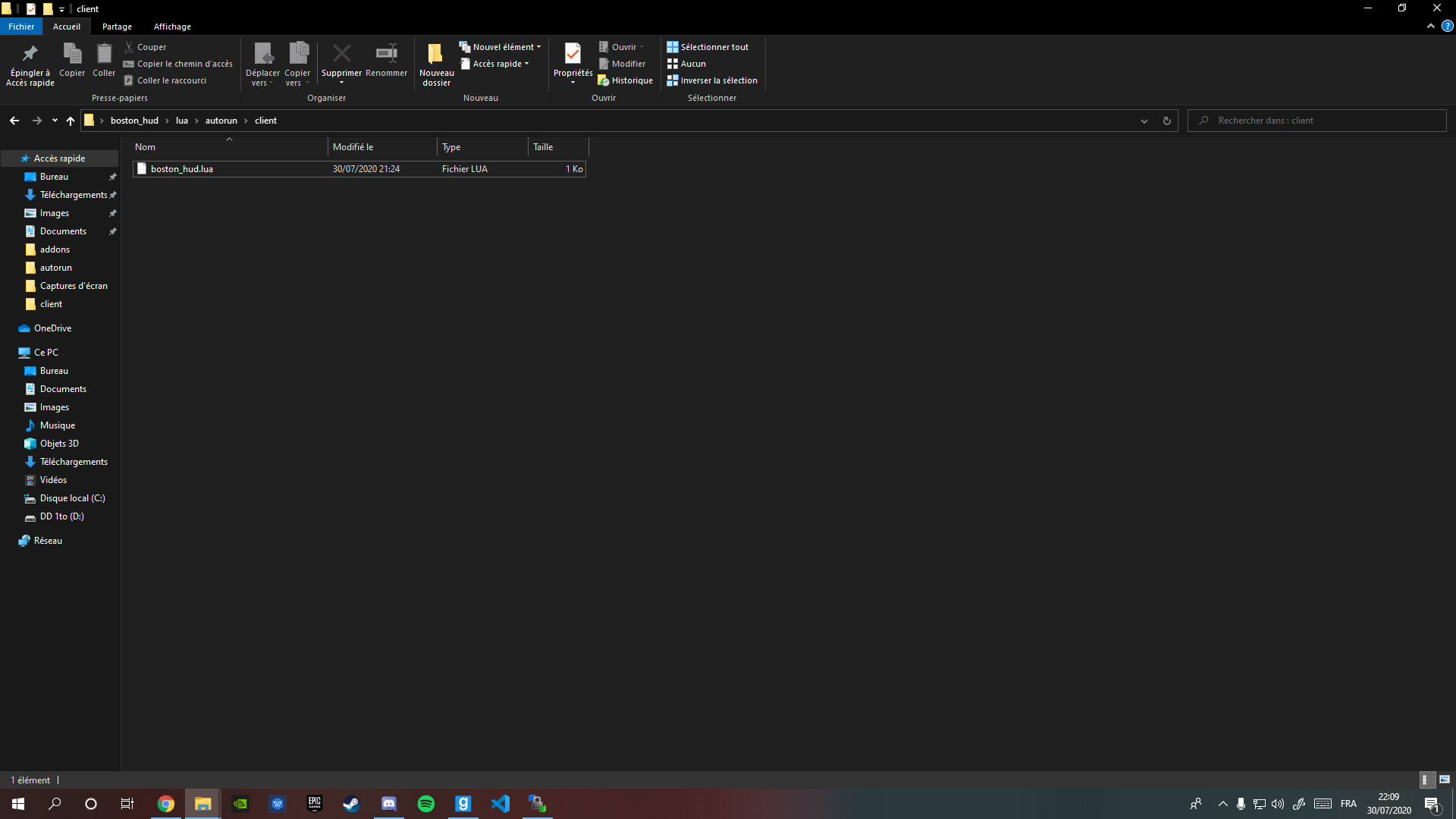The height and width of the screenshot is (819, 1456).
Task: Choose Copier le chemin d'accès
Action: (178, 64)
